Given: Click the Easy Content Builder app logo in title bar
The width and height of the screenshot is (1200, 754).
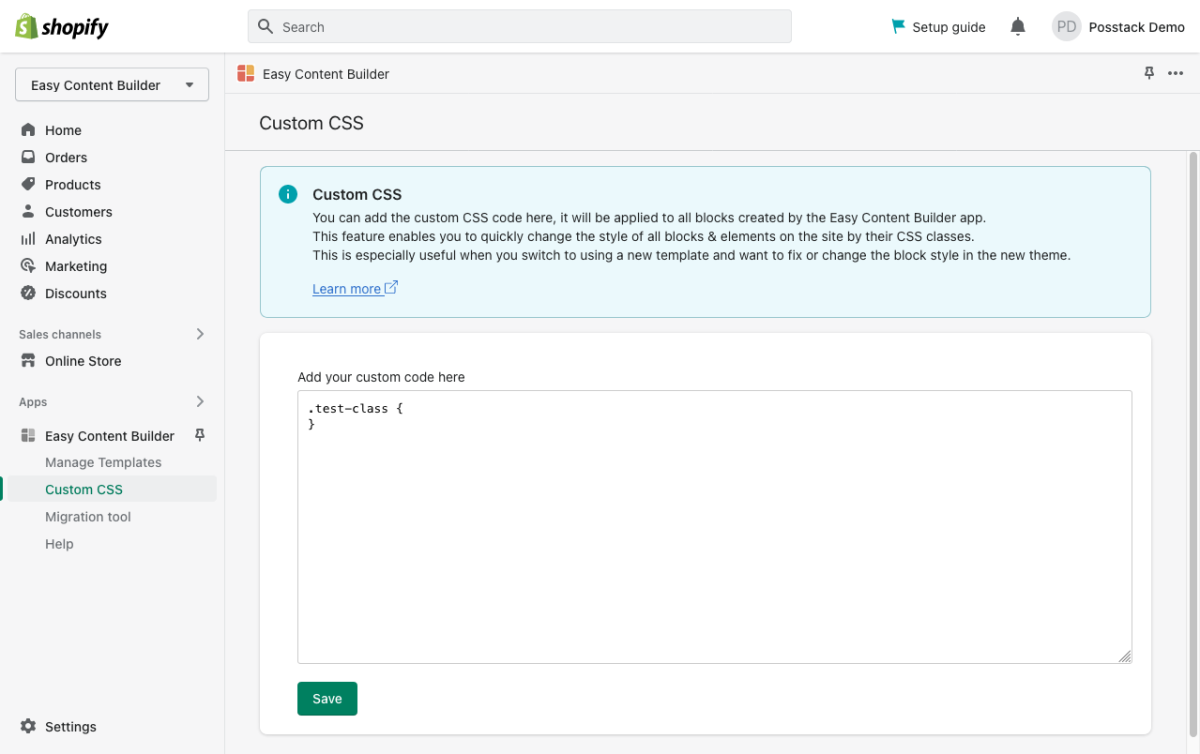Looking at the screenshot, I should (246, 73).
